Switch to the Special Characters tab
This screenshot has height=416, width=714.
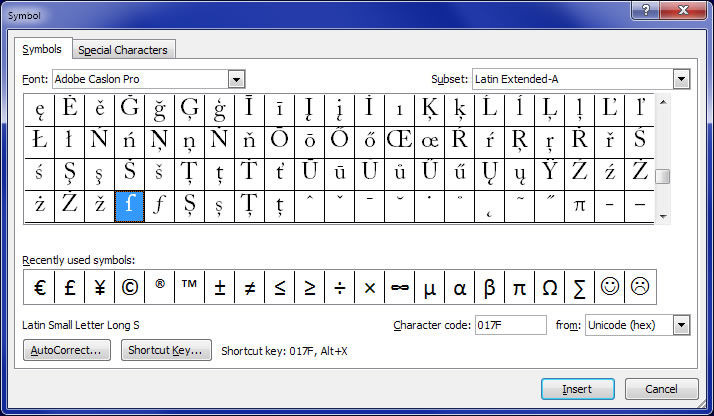coord(123,50)
